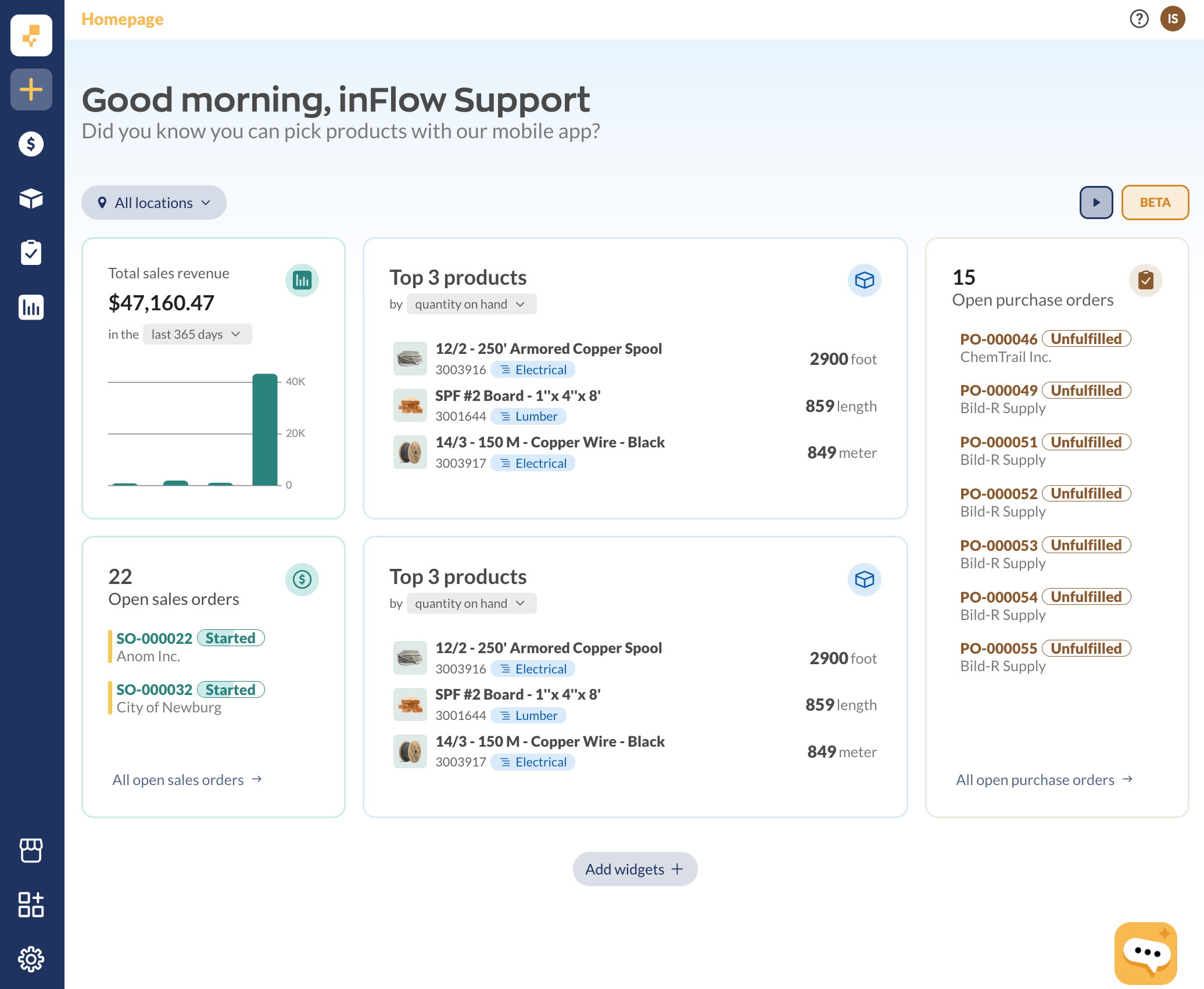The height and width of the screenshot is (989, 1204).
Task: Open the Showroom storefront icon in sidebar
Action: click(x=31, y=851)
